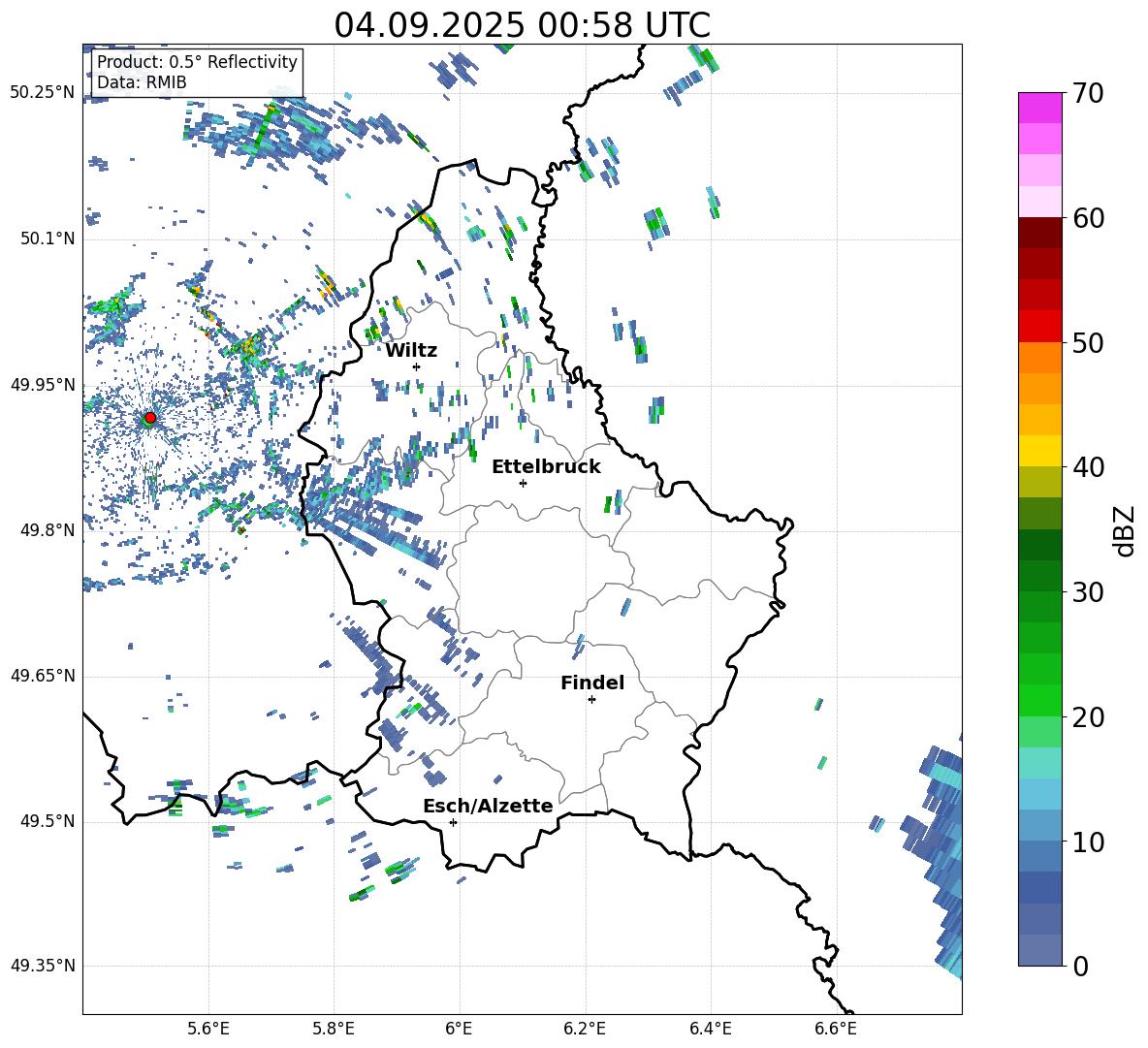Click the 5.8°E longitude label
Viewport: 1148px width, 1048px height.
point(334,1029)
